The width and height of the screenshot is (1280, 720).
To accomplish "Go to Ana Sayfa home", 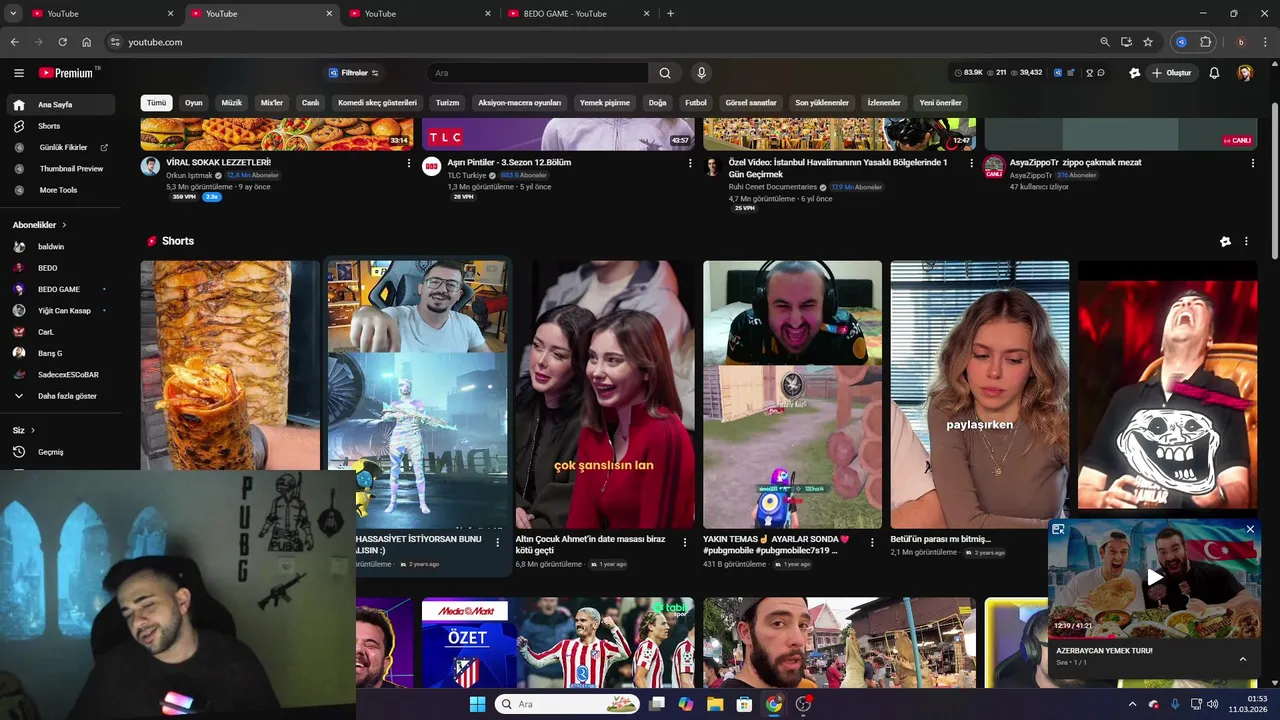I will click(60, 105).
